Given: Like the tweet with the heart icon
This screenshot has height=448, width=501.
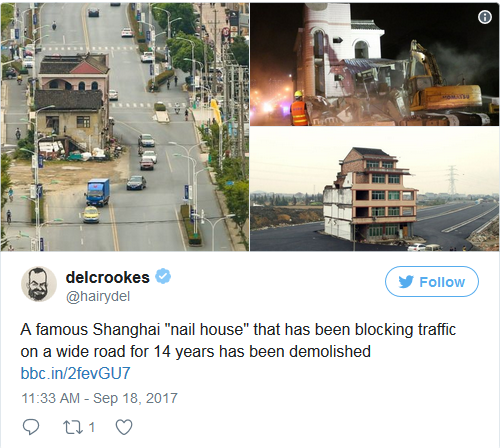Looking at the screenshot, I should (x=124, y=427).
